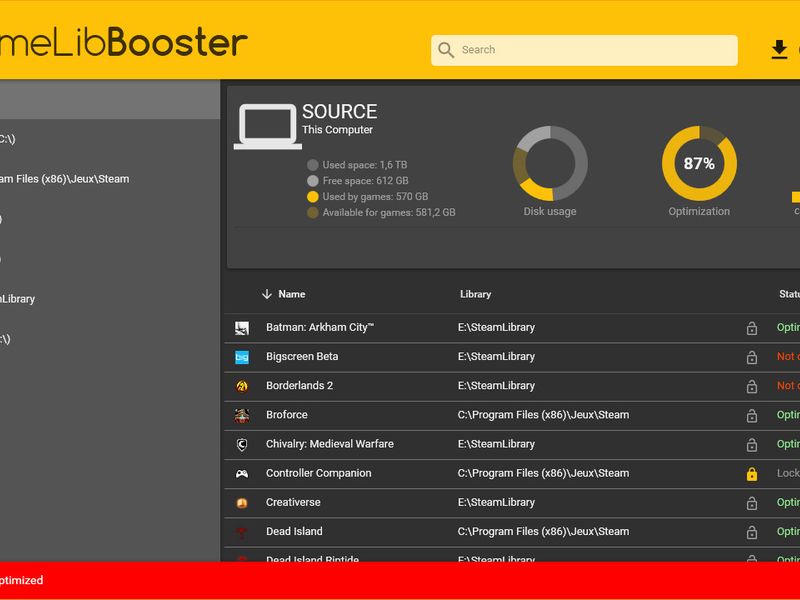Select Bigscreen Beta row name

302,357
